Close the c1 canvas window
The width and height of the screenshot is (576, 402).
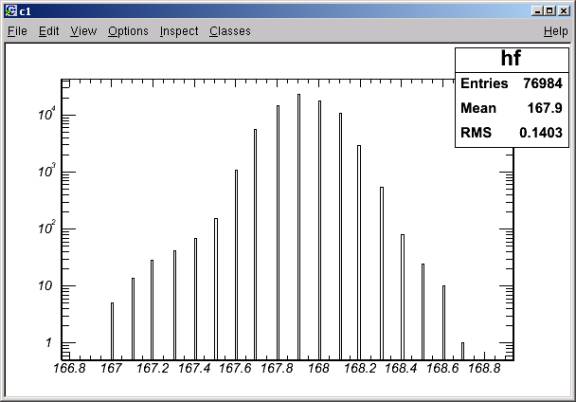click(x=564, y=11)
